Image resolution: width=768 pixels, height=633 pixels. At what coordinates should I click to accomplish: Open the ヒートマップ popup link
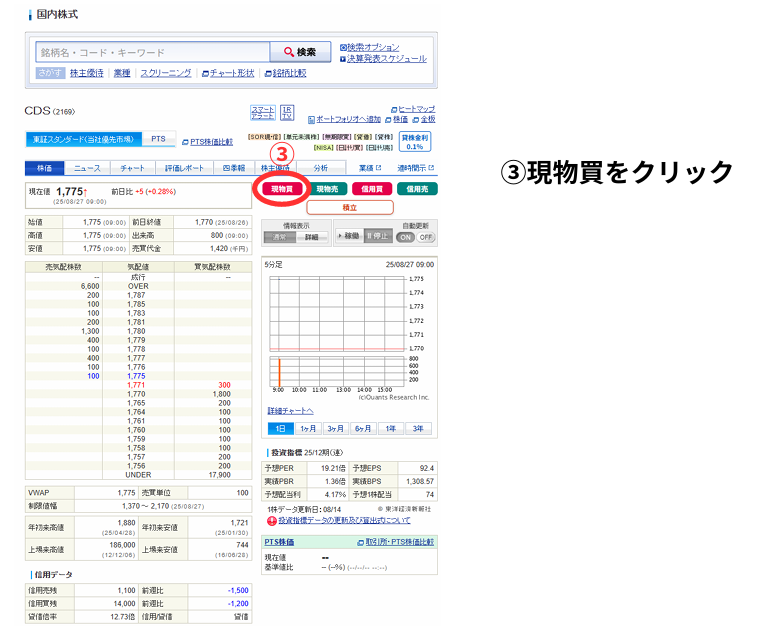coord(415,108)
